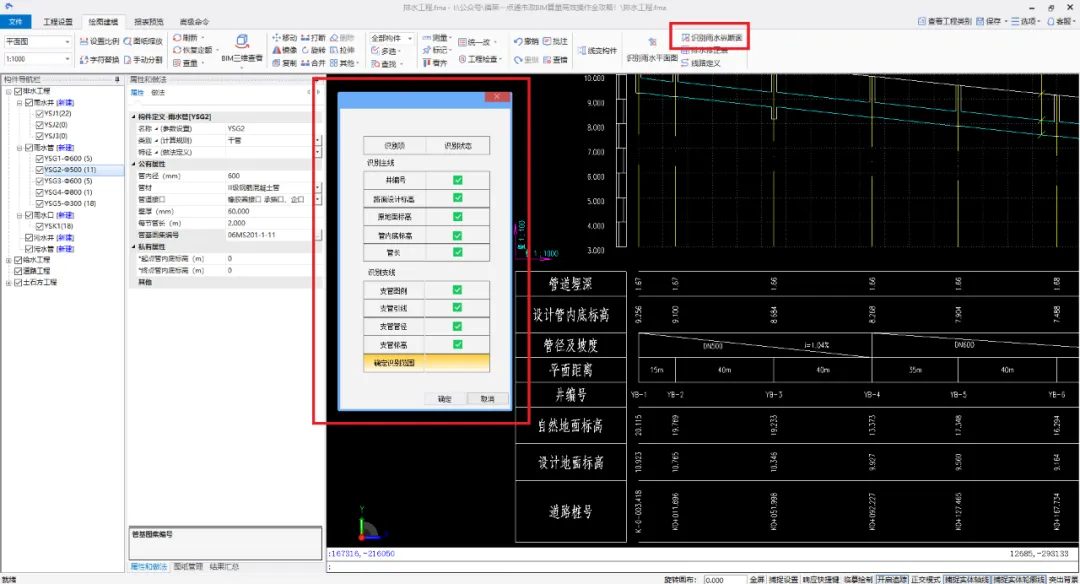1080x584 pixels.
Task: Select the 拉伸 stretch tool
Action: pyautogui.click(x=342, y=50)
